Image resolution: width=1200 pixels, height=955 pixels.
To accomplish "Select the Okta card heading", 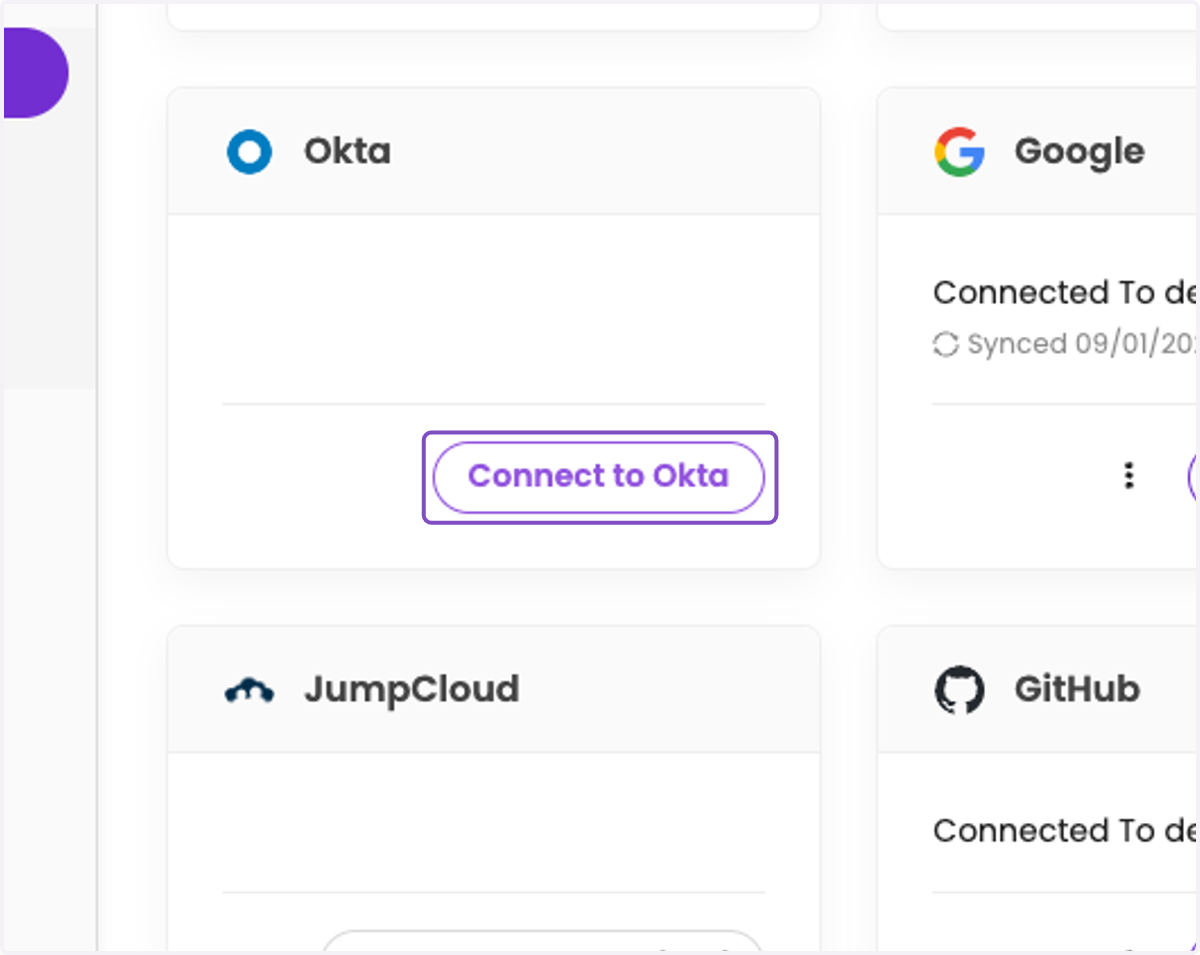I will [x=347, y=151].
